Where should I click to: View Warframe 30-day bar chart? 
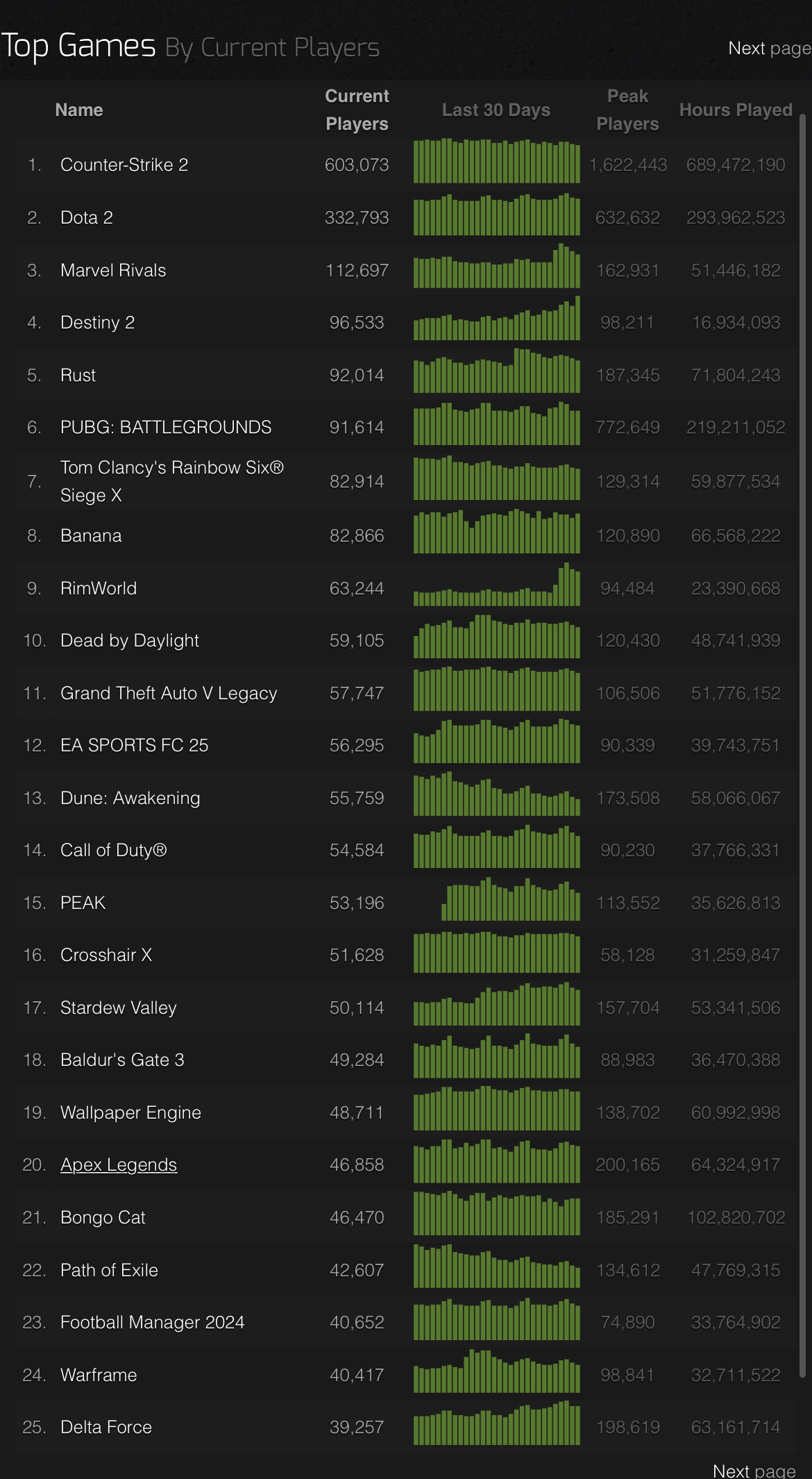(497, 1371)
